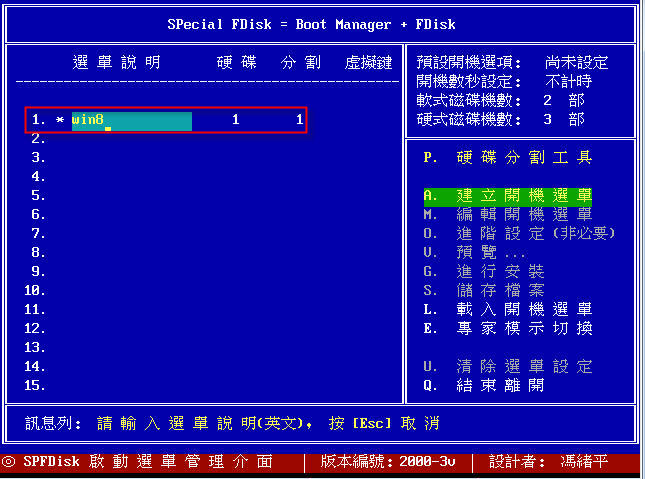The height and width of the screenshot is (479, 645).
Task: Choose the A. 建立開機選單 option
Action: pyautogui.click(x=508, y=195)
